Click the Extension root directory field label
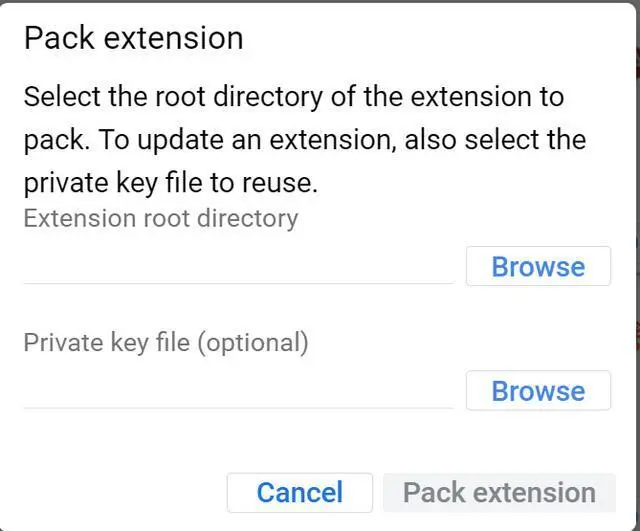 [160, 218]
